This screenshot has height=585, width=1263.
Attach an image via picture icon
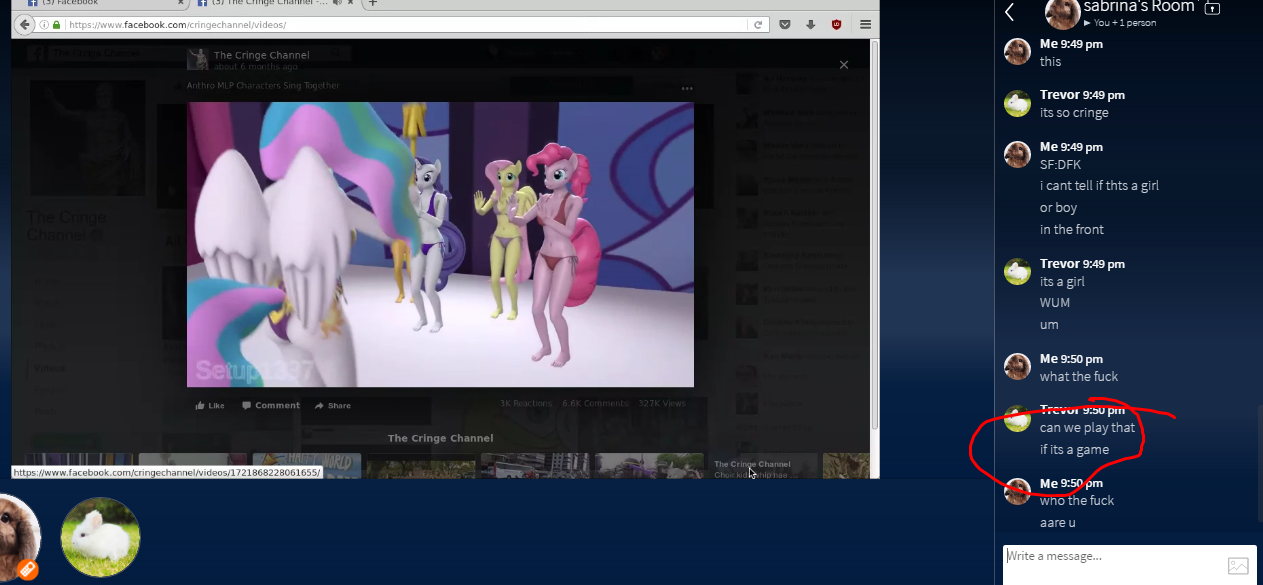tap(1238, 566)
